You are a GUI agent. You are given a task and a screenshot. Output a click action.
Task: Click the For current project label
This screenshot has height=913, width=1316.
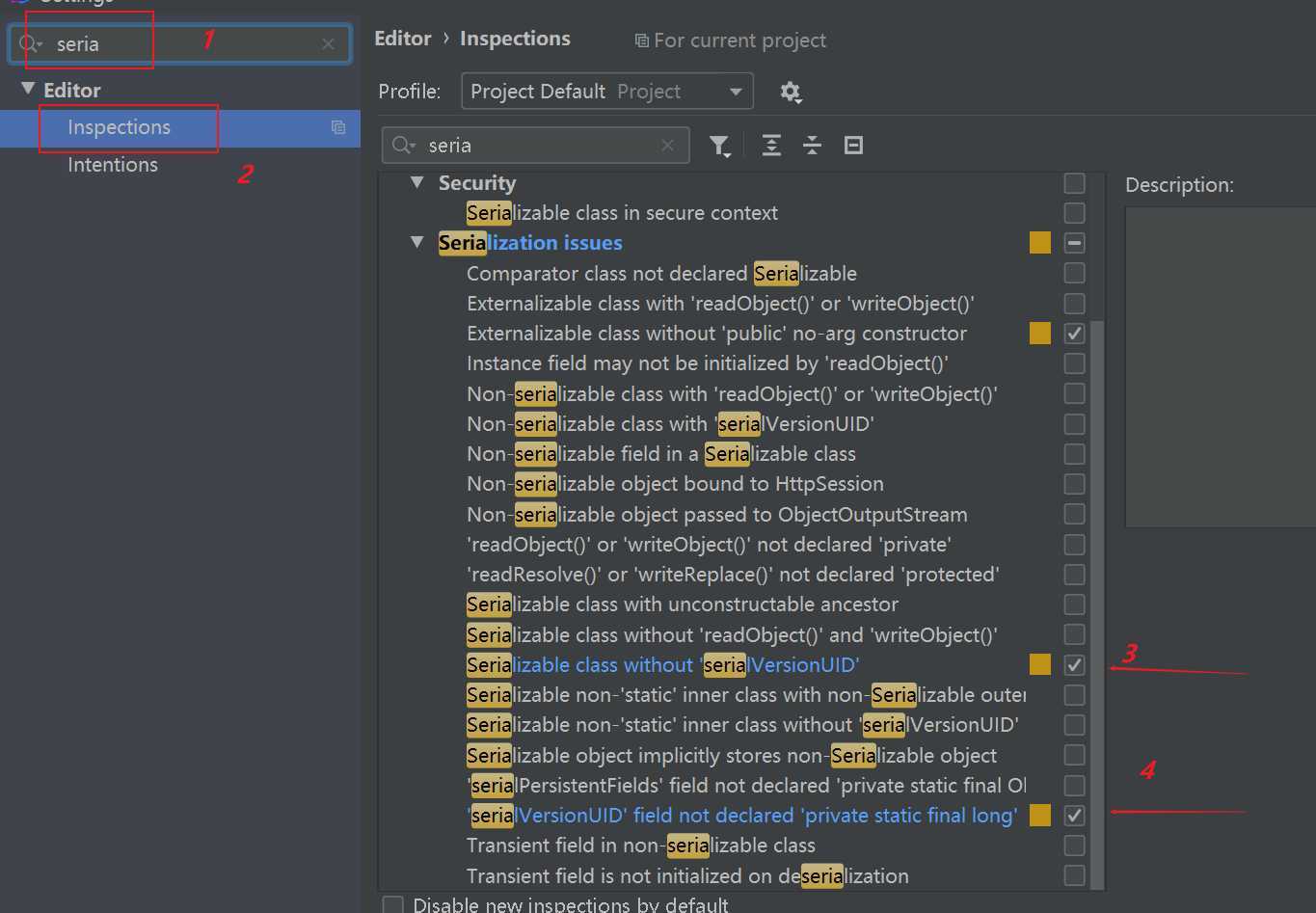click(730, 40)
